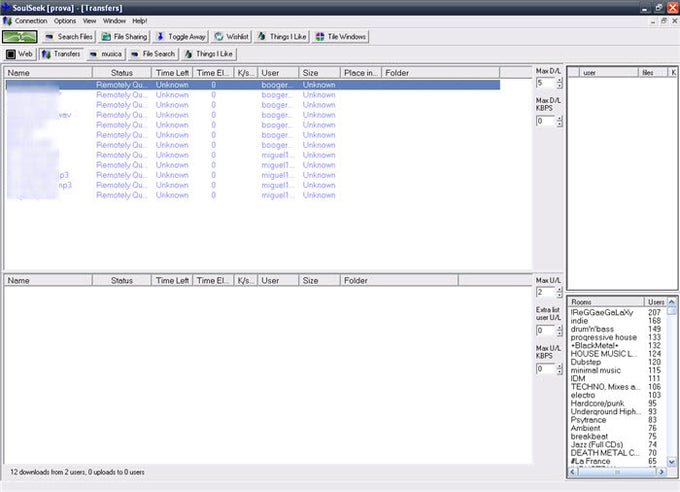Click the uploads Name column header
680x492 pixels.
48,281
